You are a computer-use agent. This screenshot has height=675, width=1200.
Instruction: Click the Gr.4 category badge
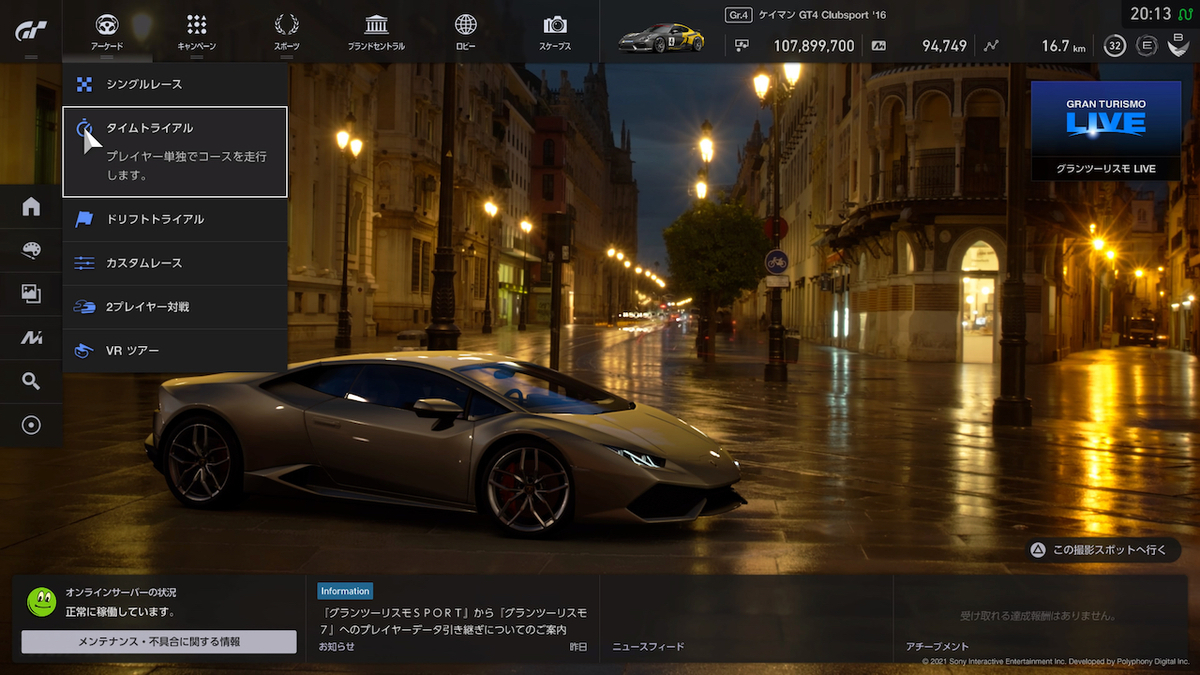point(738,15)
